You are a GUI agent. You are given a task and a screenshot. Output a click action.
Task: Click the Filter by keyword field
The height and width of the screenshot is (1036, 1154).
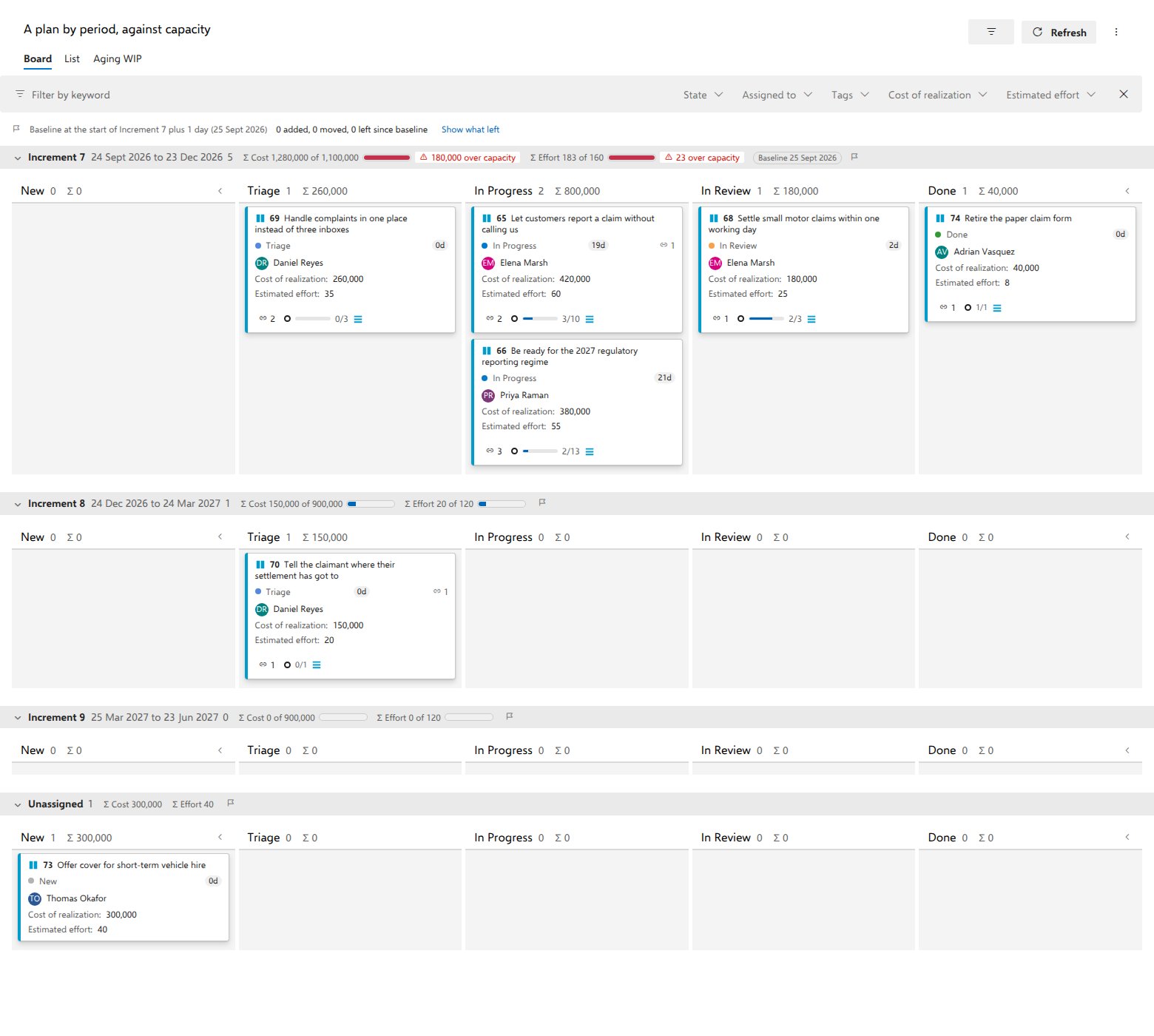tap(71, 95)
